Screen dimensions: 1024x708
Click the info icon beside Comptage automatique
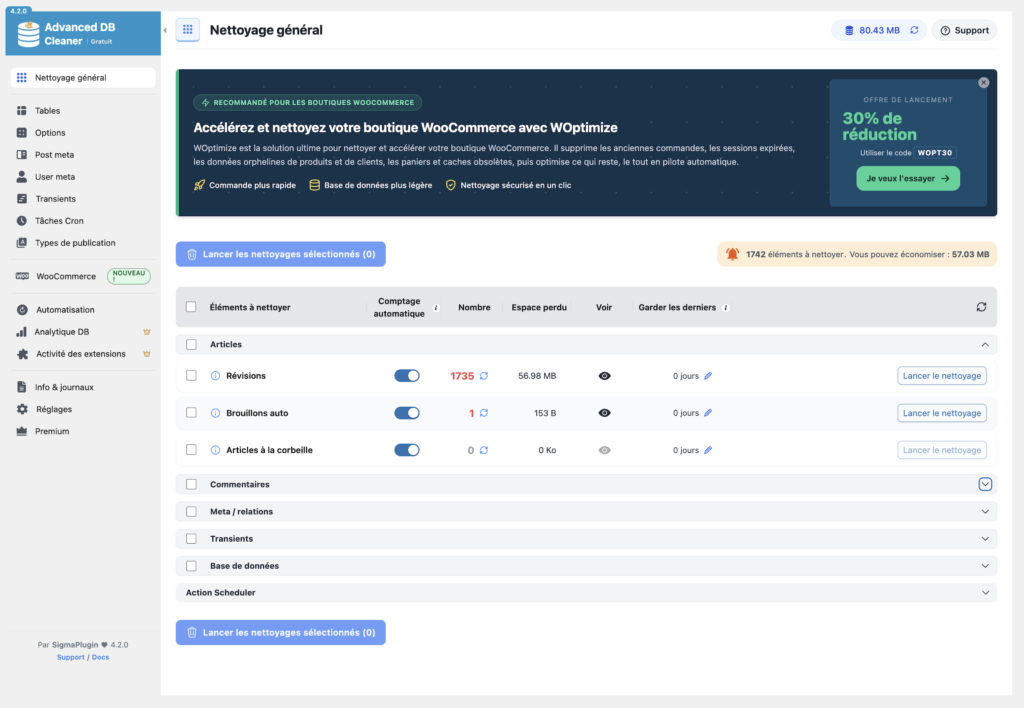436,308
